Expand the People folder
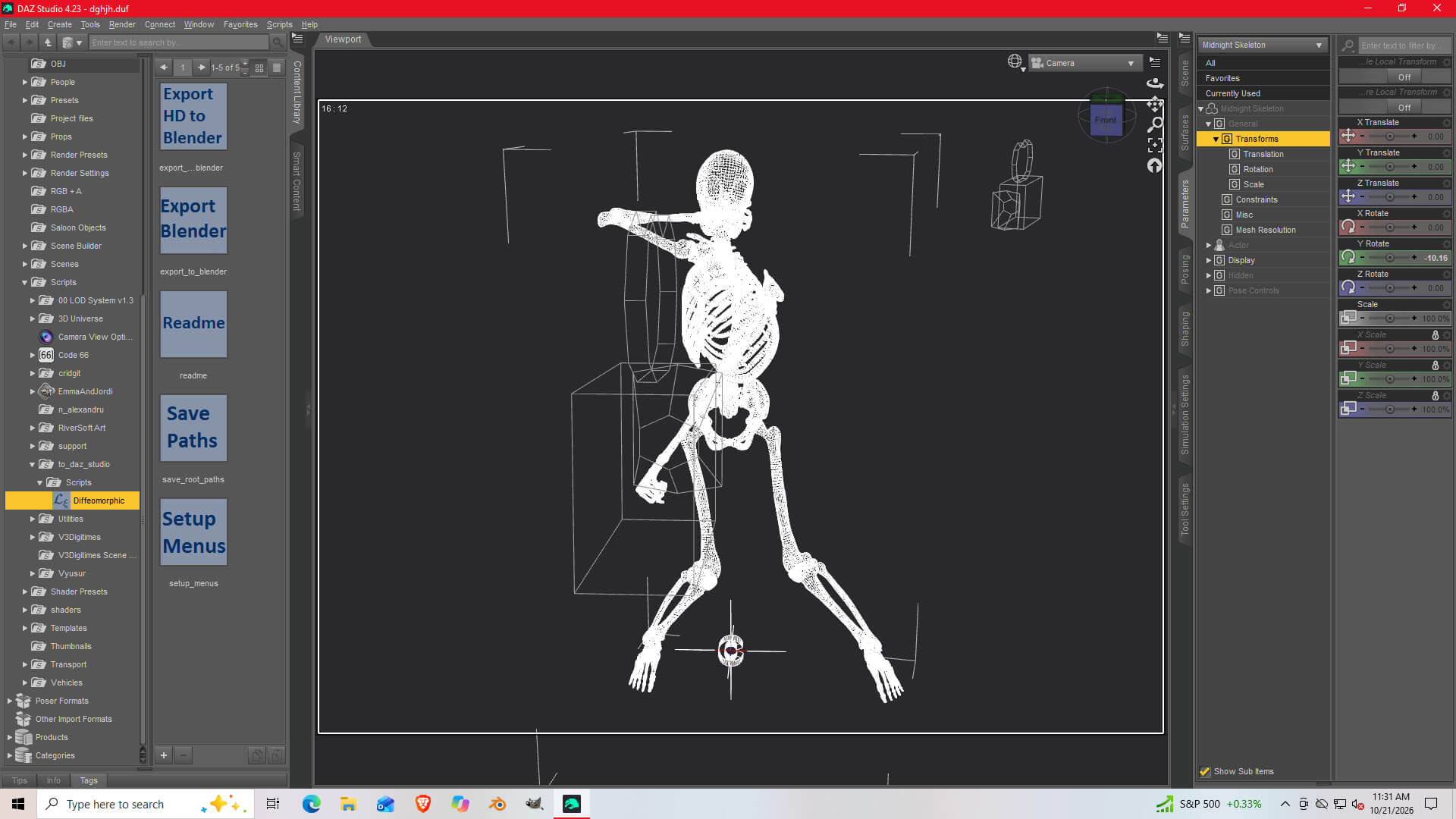 click(25, 82)
